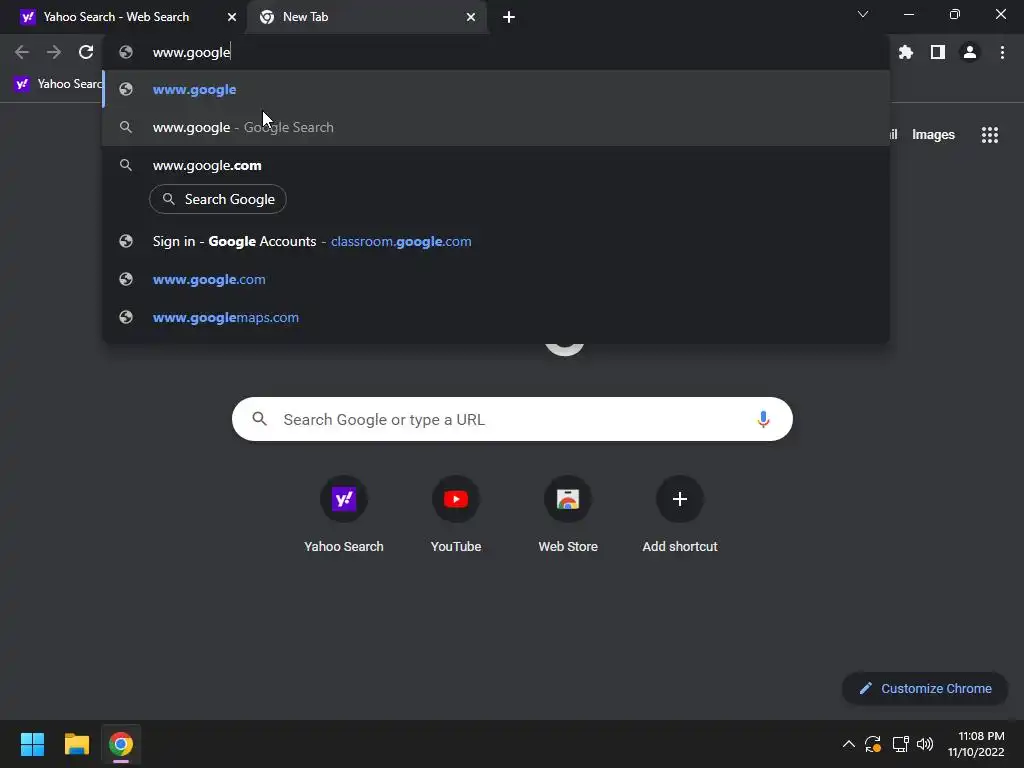Open the Yahoo Search shortcut tile
Image resolution: width=1024 pixels, height=768 pixels.
[x=344, y=515]
